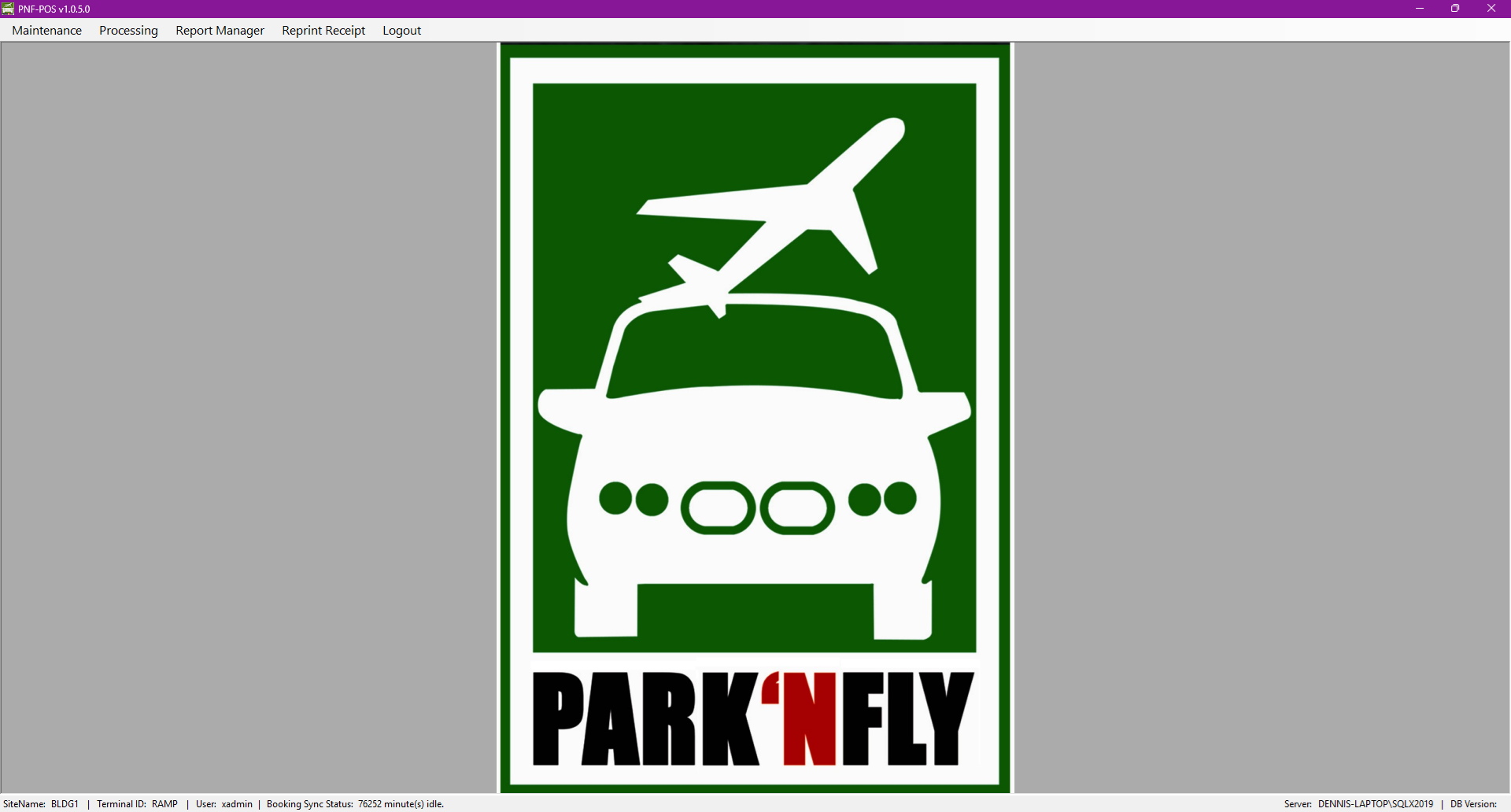Minimize the PNF-POS window
Screen dimensions: 1511x812
1420,9
